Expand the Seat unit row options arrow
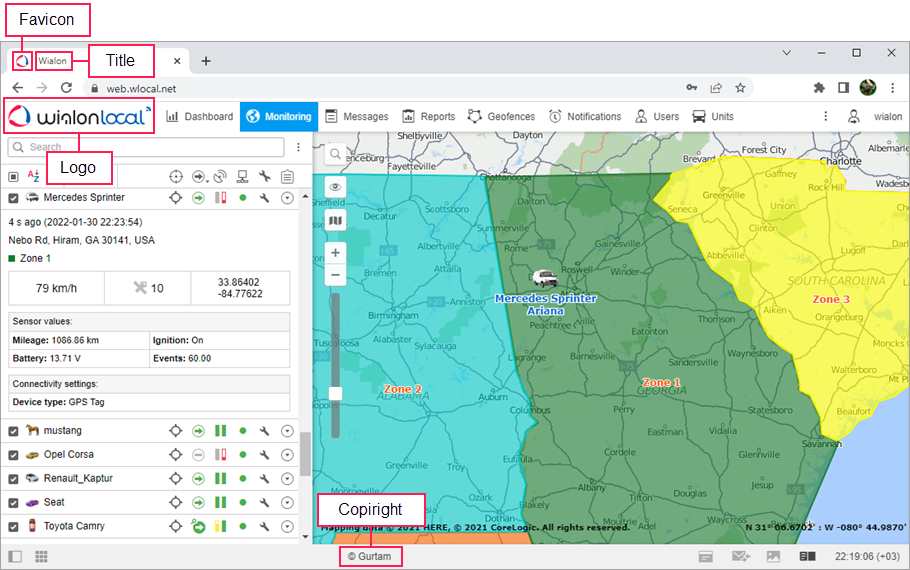 (288, 503)
